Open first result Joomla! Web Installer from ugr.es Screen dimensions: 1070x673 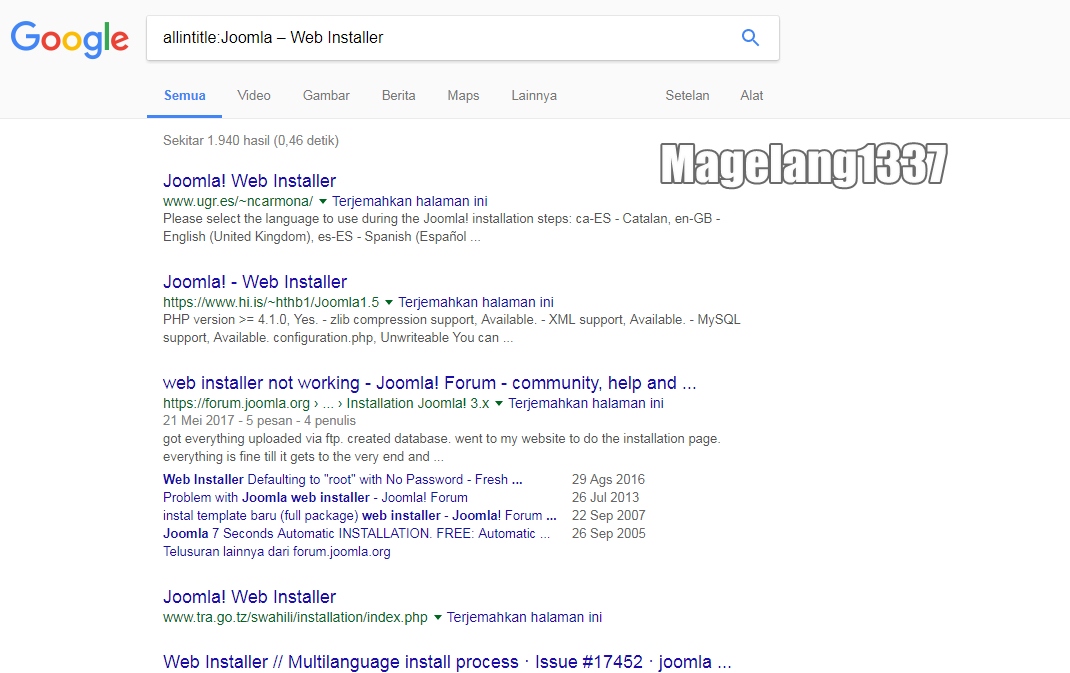[249, 181]
